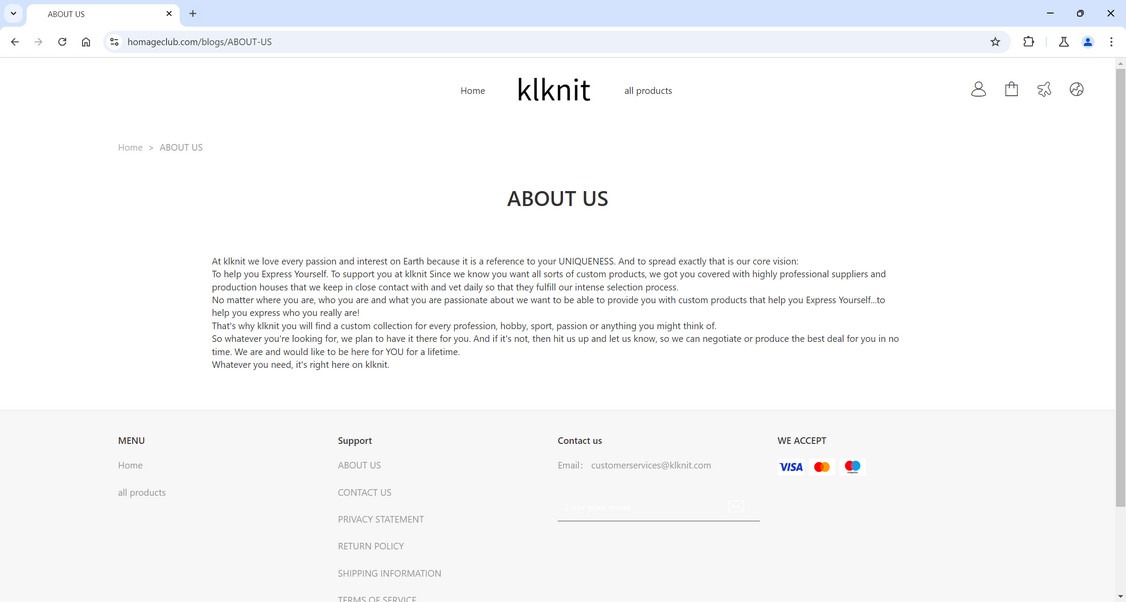Expand the tab search dropdown arrow
Viewport: 1126px width, 602px height.
(13, 14)
